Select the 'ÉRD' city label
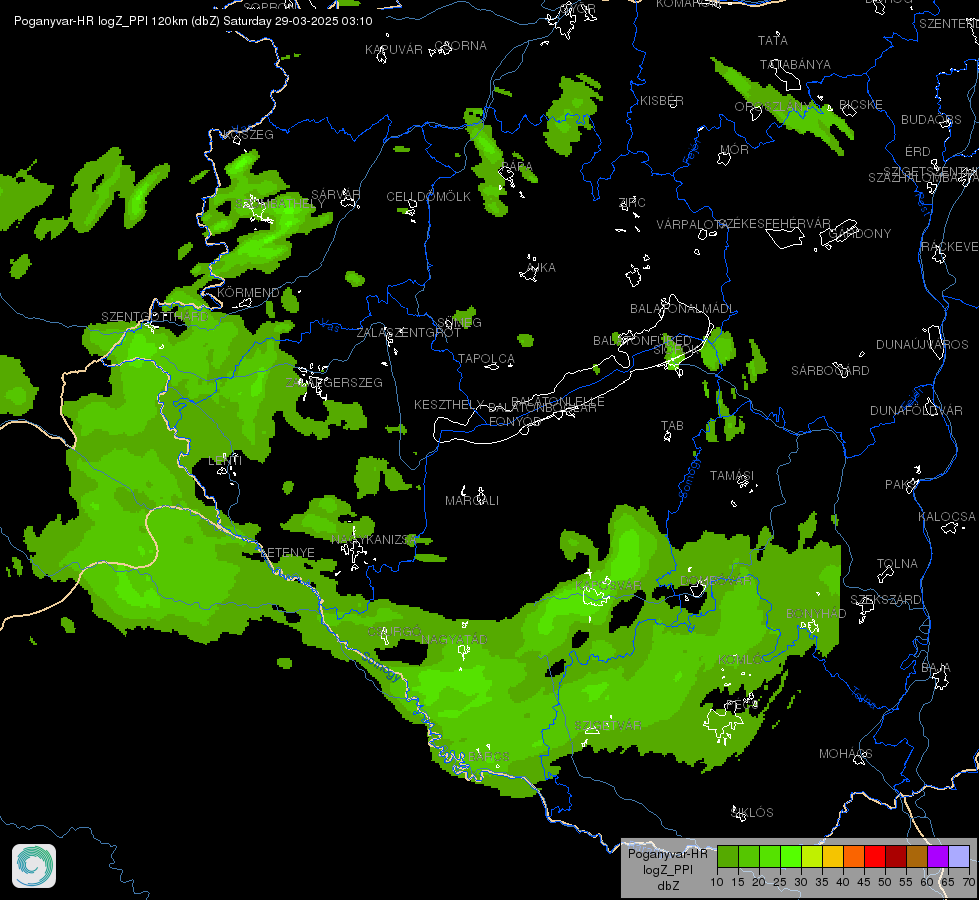 [x=918, y=152]
